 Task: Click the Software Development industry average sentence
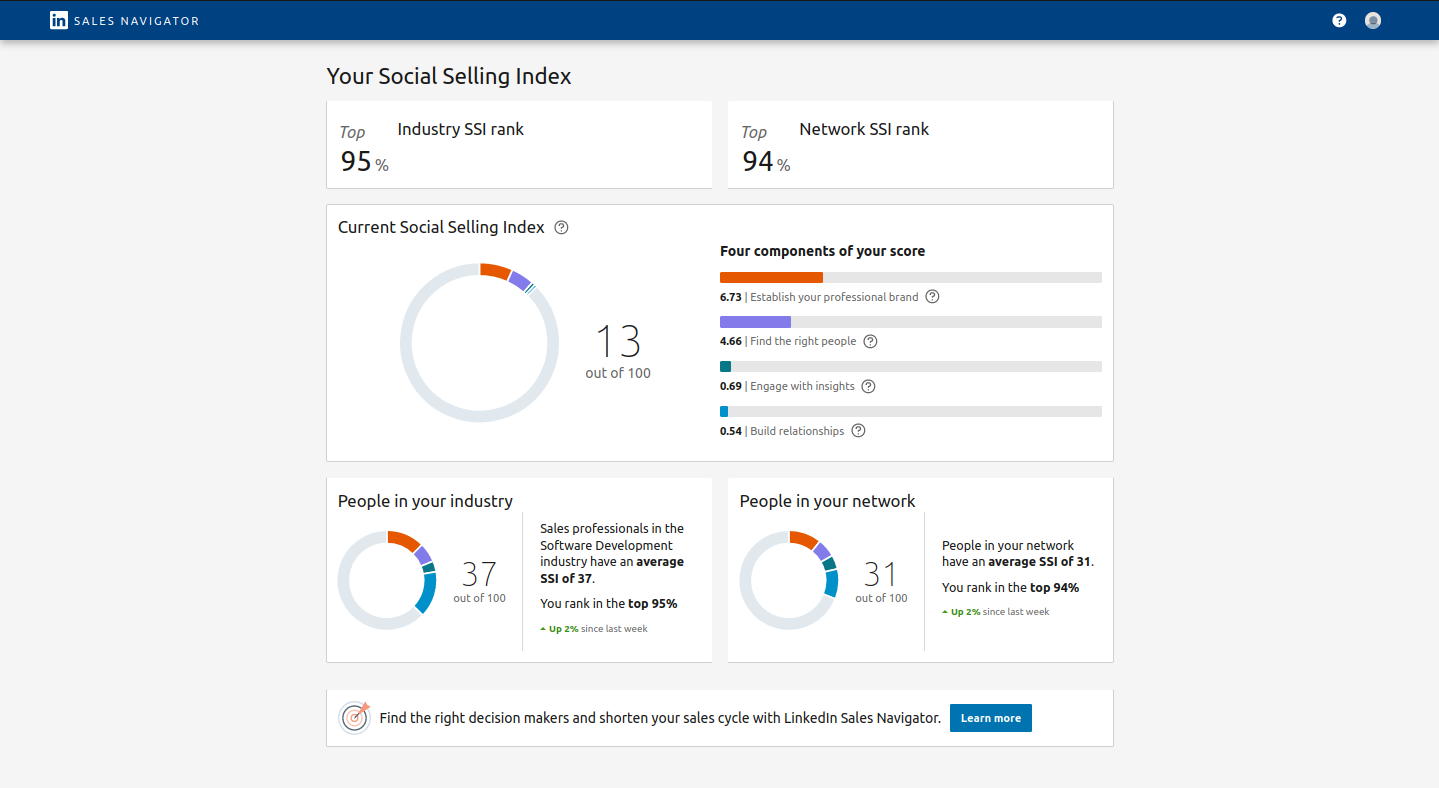(612, 553)
